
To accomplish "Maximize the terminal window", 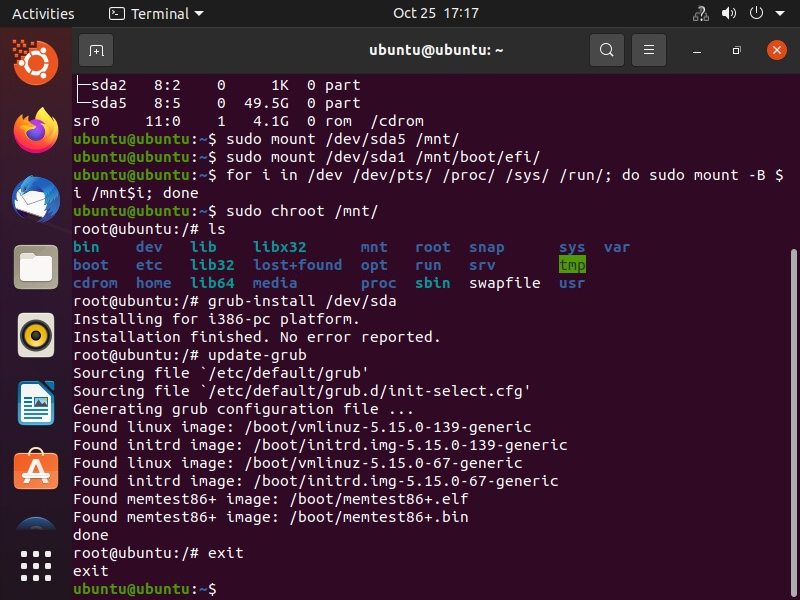I will click(x=736, y=49).
